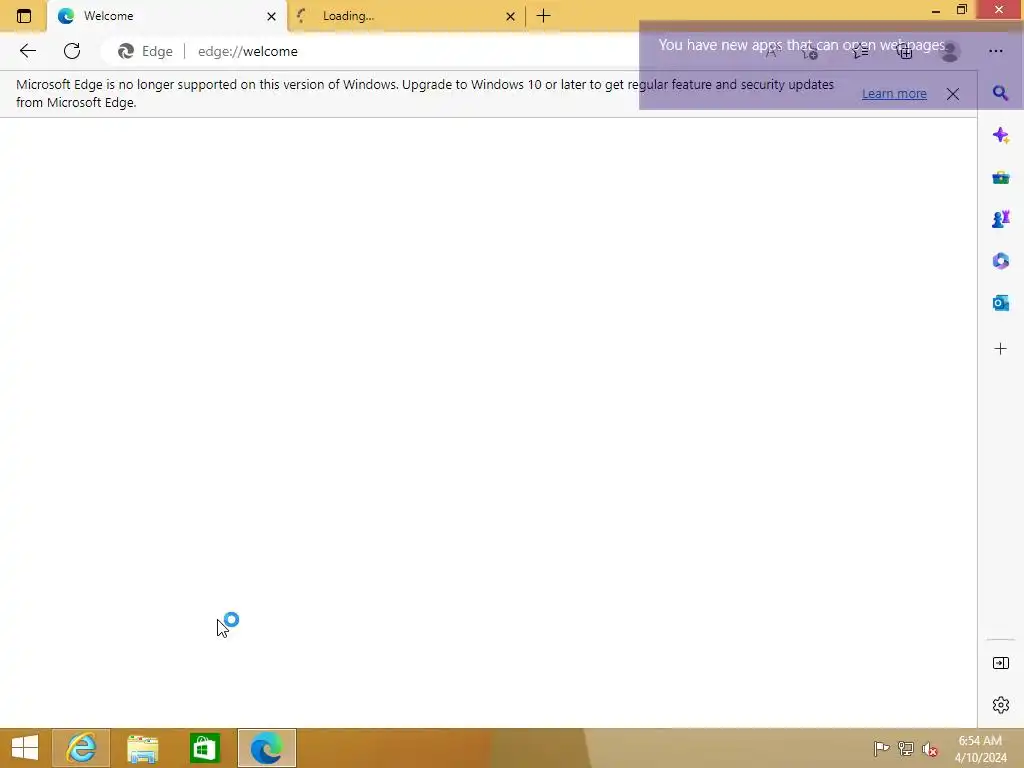Image resolution: width=1024 pixels, height=768 pixels.
Task: Open Outlook icon in sidebar
Action: (x=1000, y=303)
